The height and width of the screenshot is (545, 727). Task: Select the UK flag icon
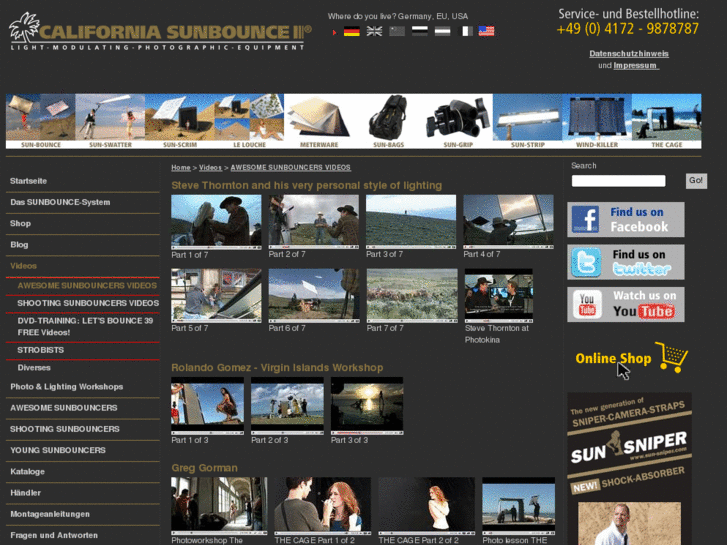point(374,32)
